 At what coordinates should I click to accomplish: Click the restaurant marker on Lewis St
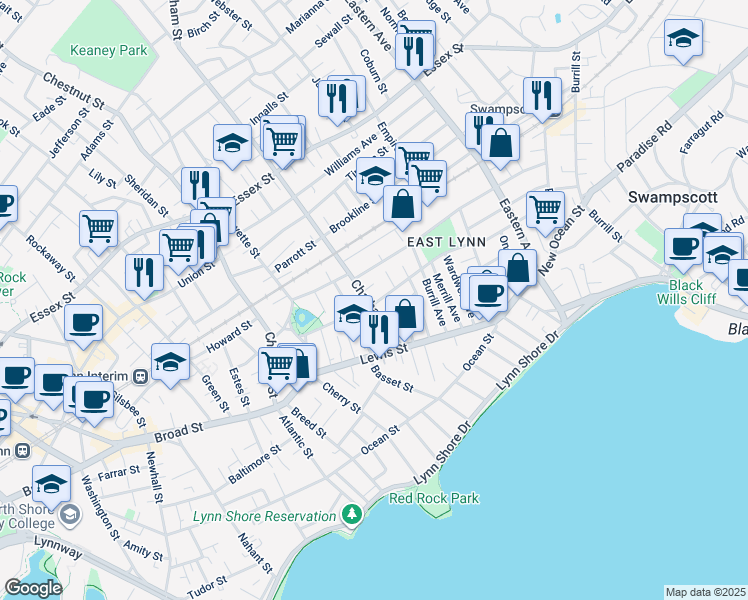point(380,331)
